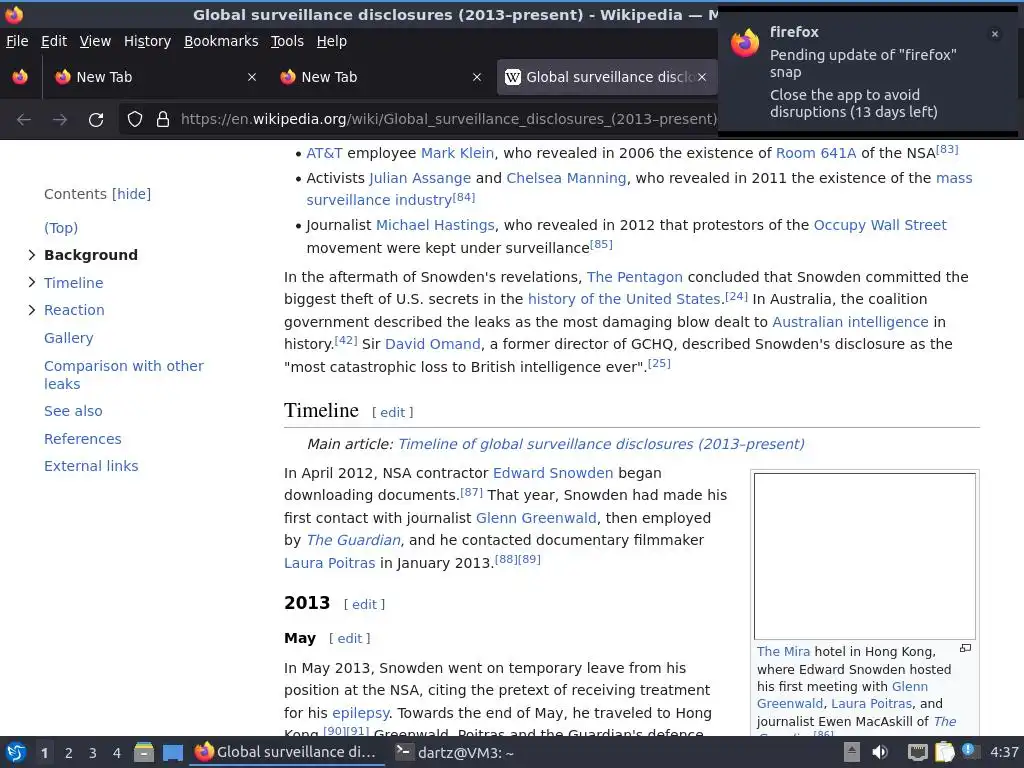Close the Global surveillance disclosures tab
This screenshot has height=768, width=1024.
(702, 77)
